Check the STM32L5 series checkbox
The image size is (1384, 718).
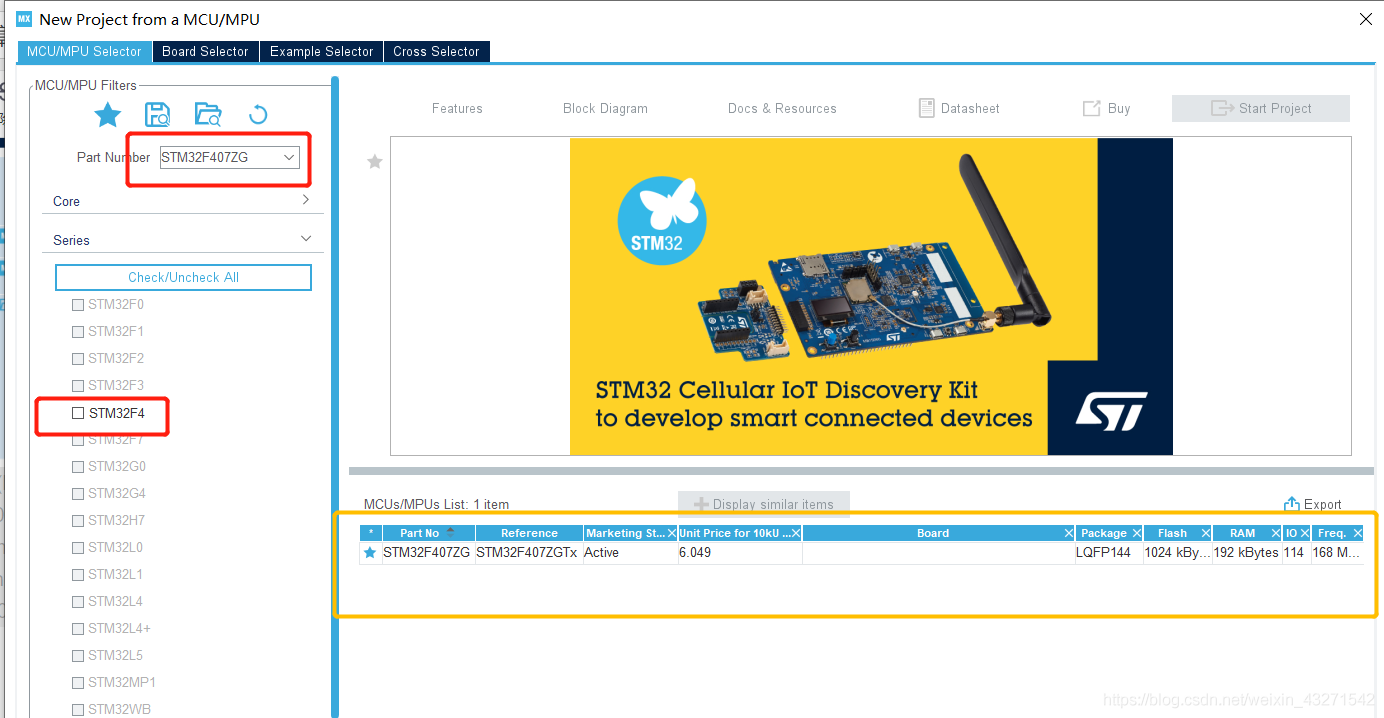tap(78, 655)
